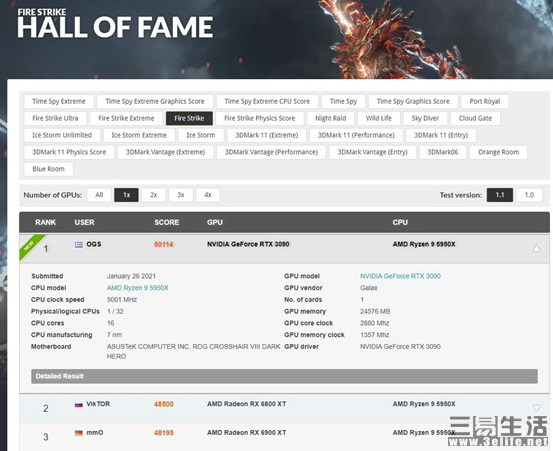This screenshot has height=451, width=553.
Task: Select test version 1.0
Action: (529, 195)
